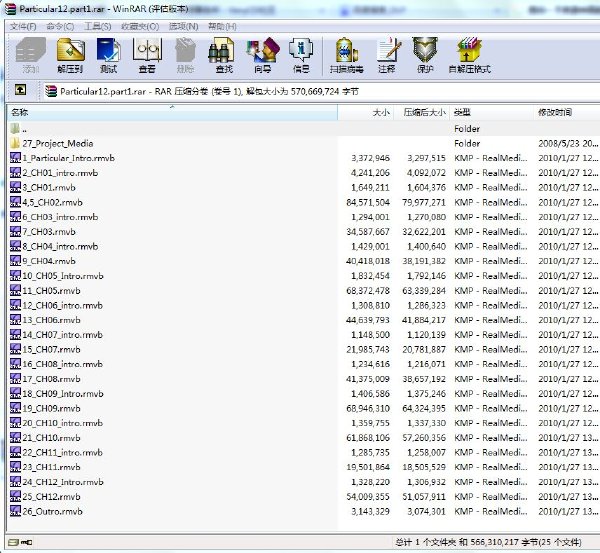Open the File (文件) menu
This screenshot has width=600, height=553.
pos(23,26)
